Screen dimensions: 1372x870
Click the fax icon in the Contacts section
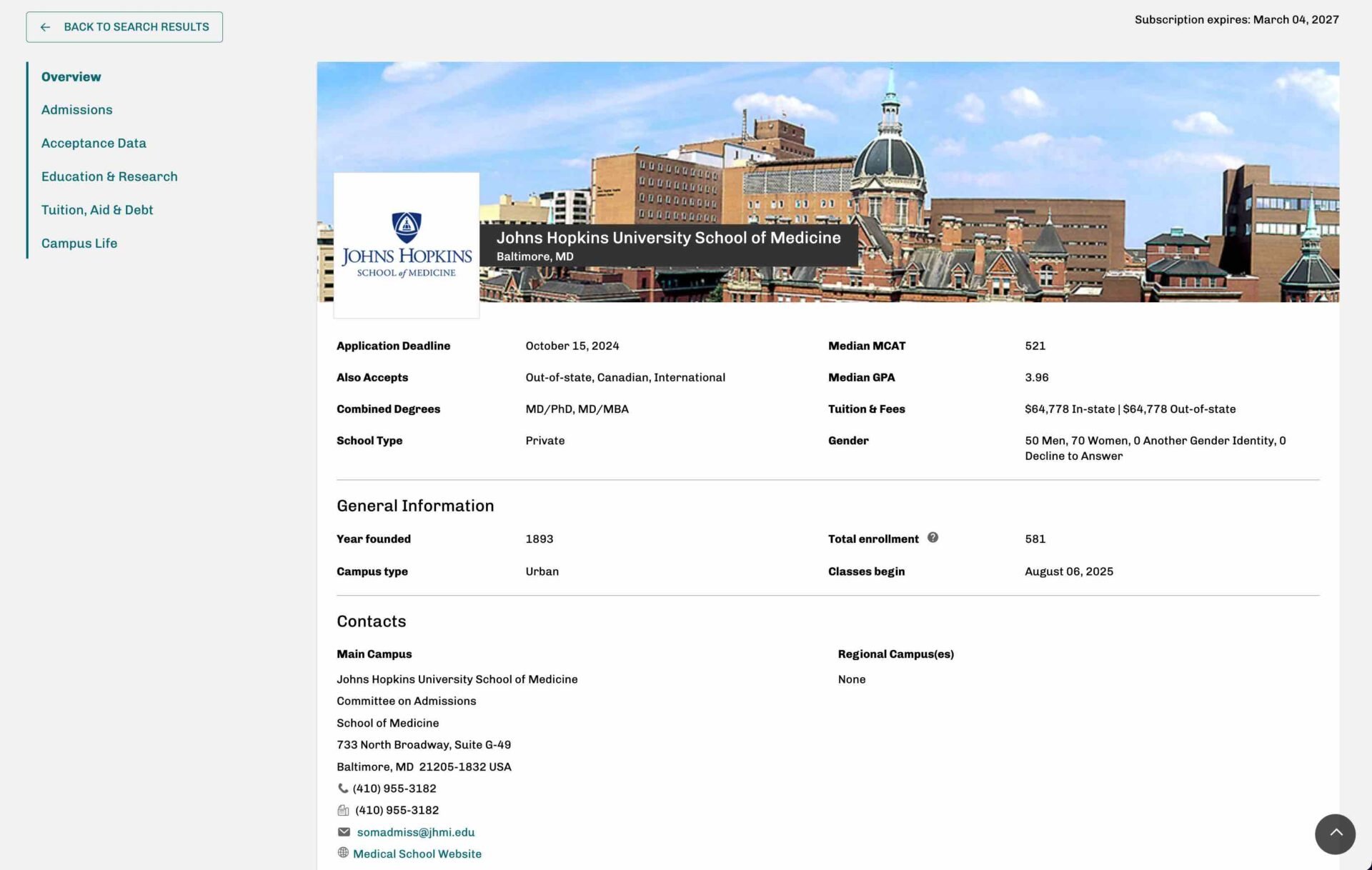[344, 810]
